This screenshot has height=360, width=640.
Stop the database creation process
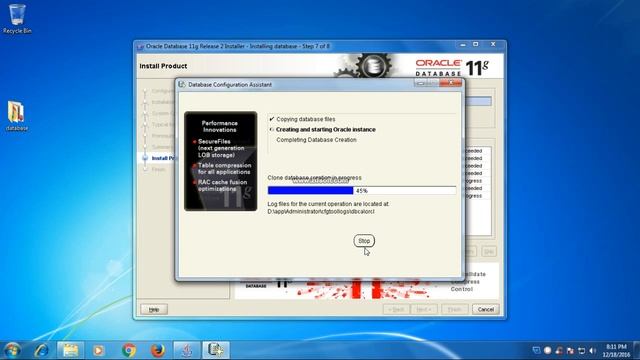[x=364, y=241]
